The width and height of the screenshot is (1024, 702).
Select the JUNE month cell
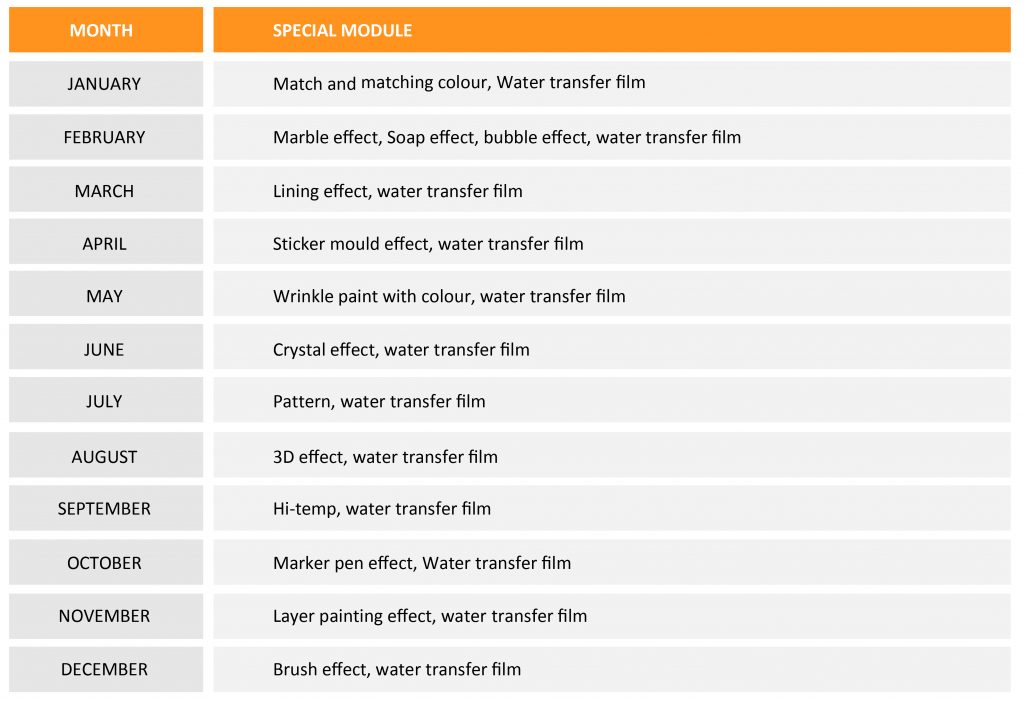pos(106,348)
